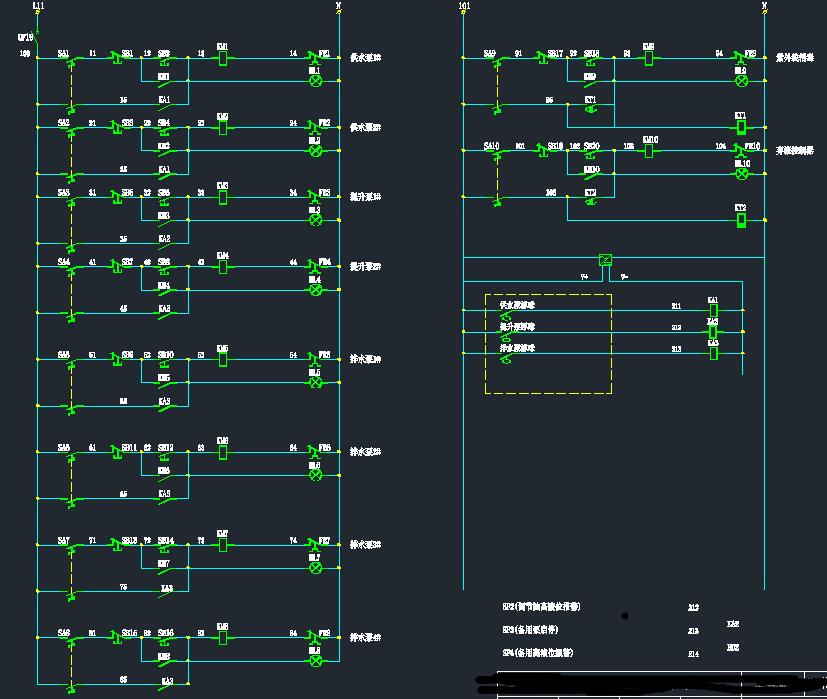Image resolution: width=827 pixels, height=699 pixels.
Task: Select the KM3 contactor coil rectangle
Action: click(x=223, y=197)
